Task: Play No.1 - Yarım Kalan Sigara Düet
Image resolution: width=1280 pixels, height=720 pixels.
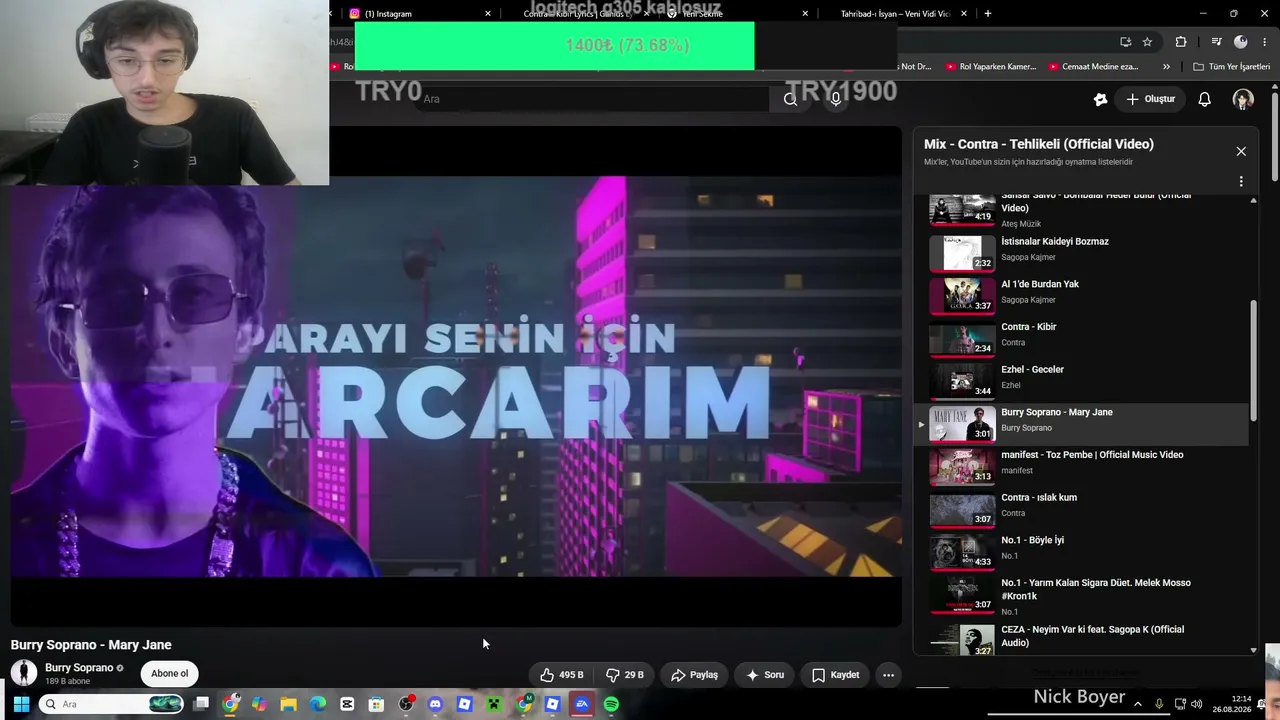Action: point(1082,596)
